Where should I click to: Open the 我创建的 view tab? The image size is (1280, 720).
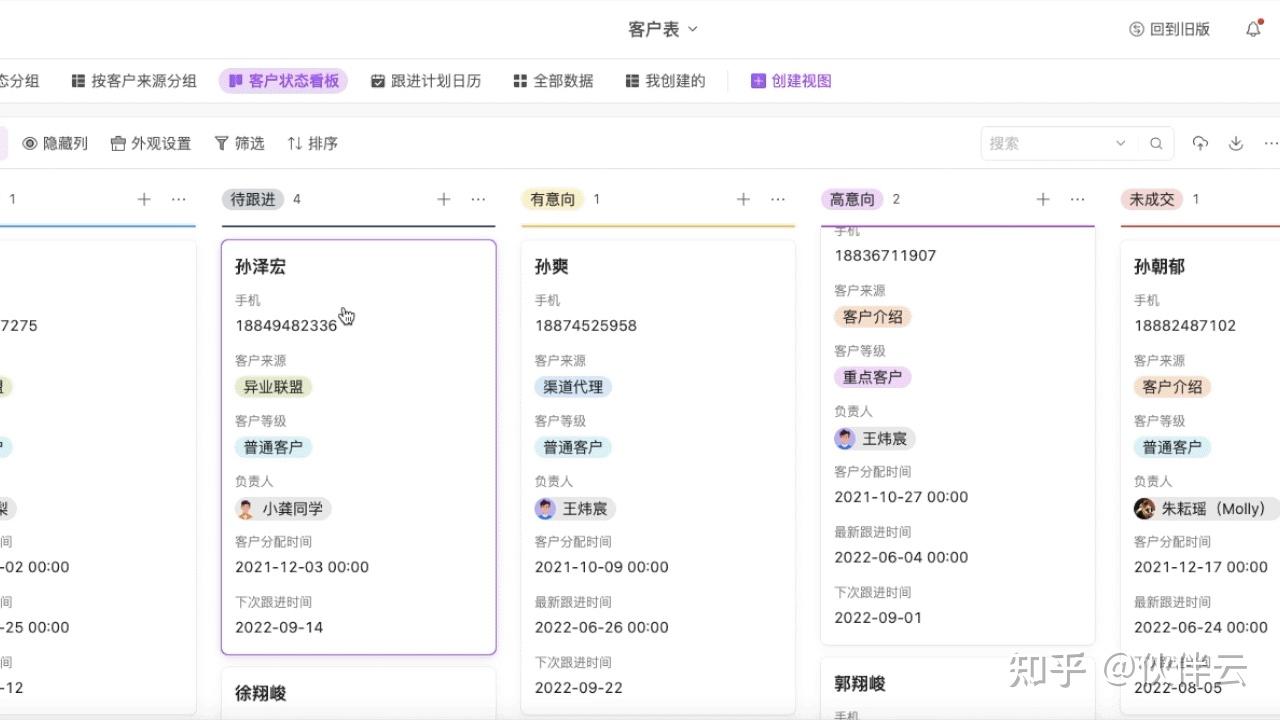tap(665, 81)
